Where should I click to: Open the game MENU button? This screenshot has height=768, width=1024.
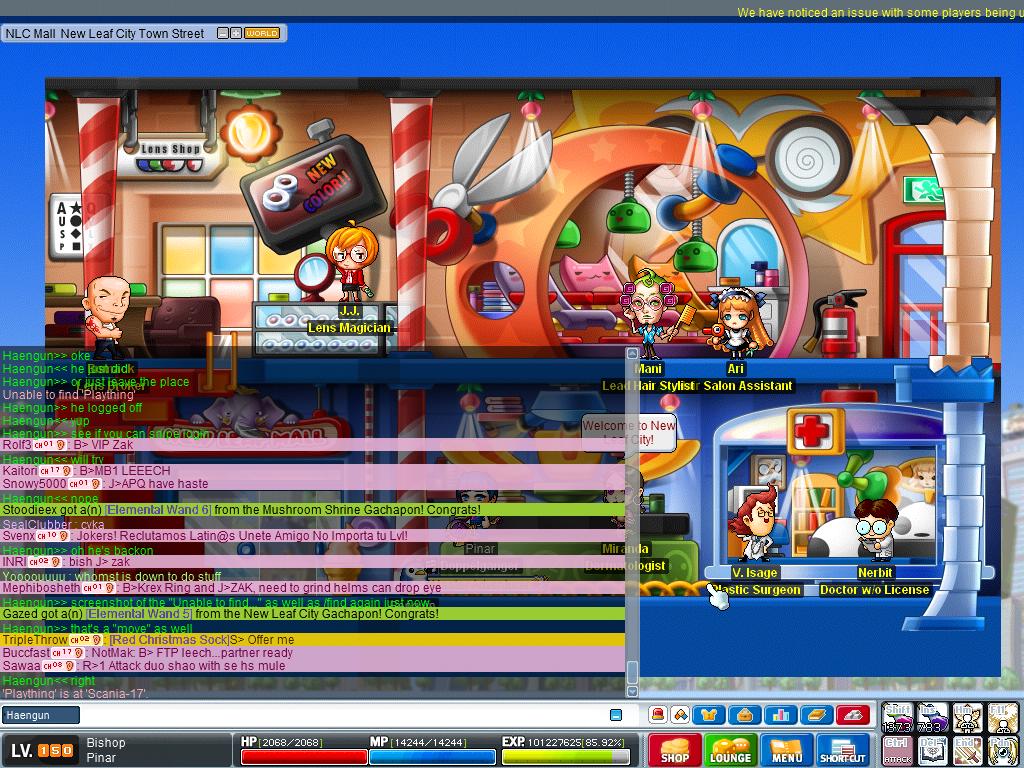tap(787, 750)
